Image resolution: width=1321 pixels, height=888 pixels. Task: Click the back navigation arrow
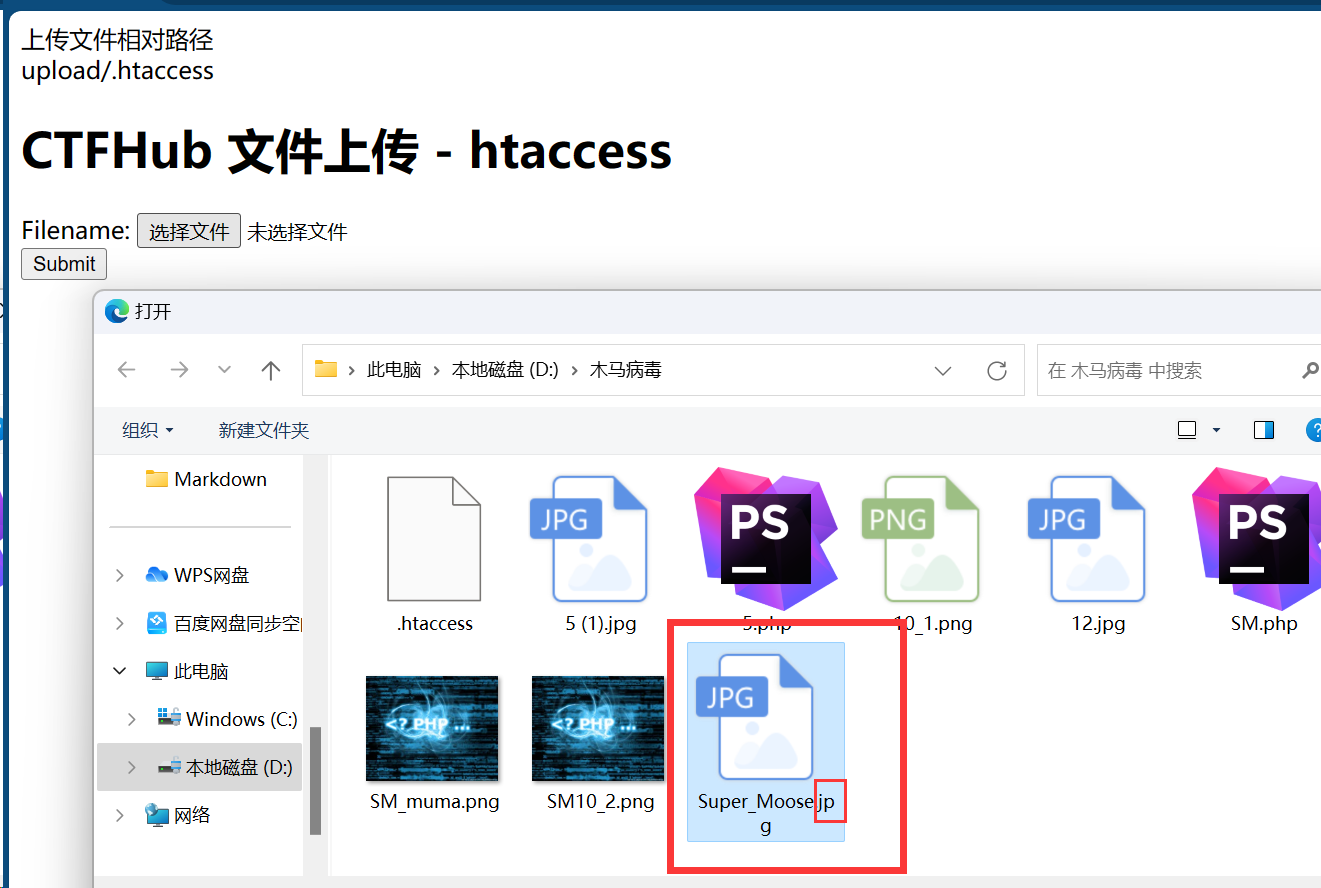[126, 370]
